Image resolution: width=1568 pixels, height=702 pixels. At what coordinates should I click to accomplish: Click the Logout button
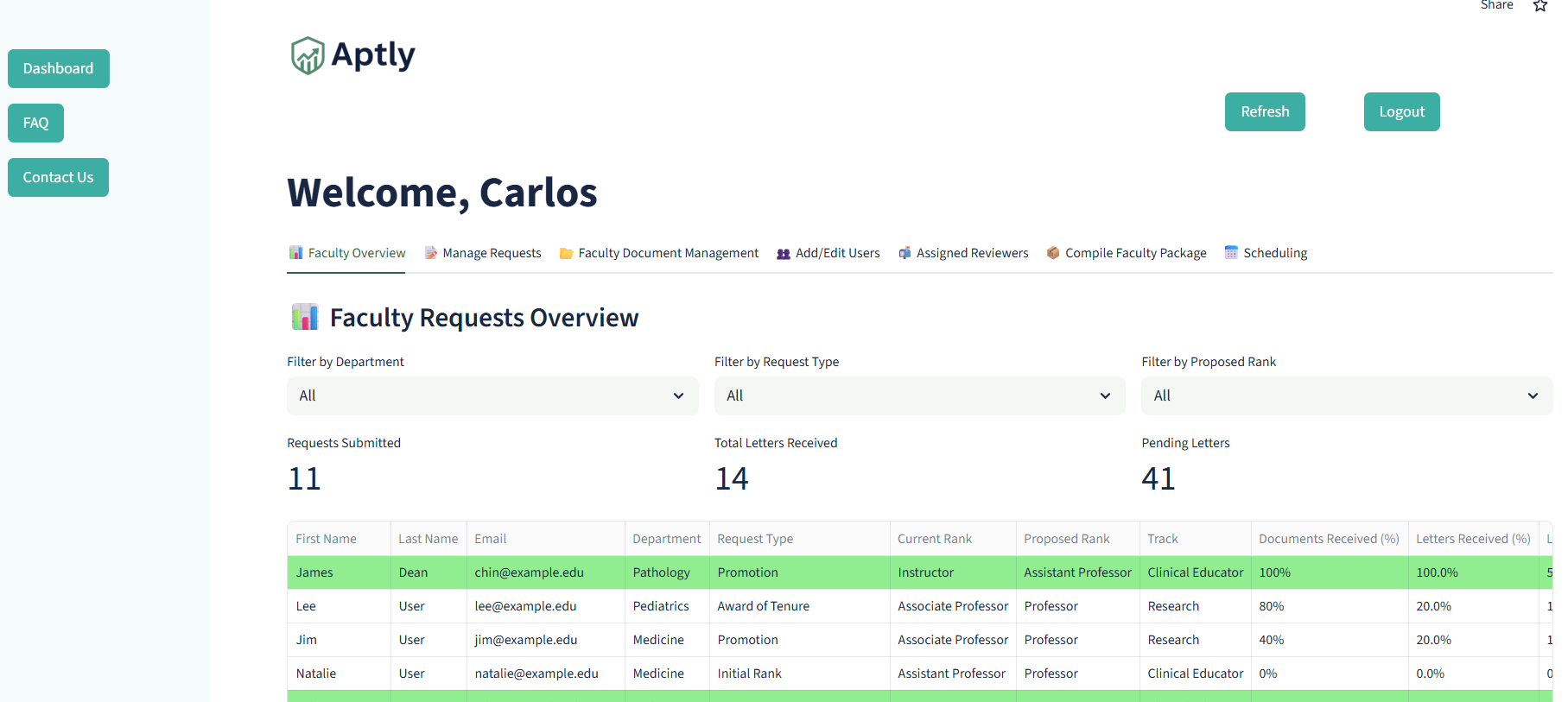[x=1401, y=111]
